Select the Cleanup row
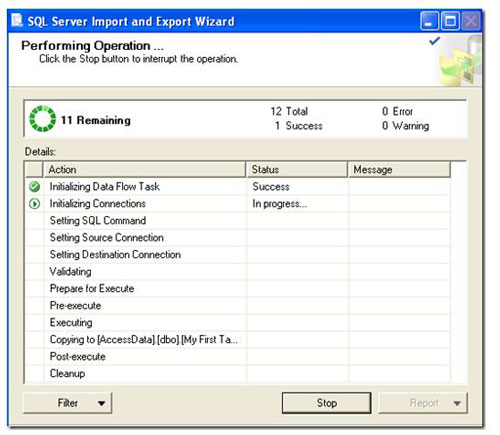500x435 pixels. pos(238,373)
